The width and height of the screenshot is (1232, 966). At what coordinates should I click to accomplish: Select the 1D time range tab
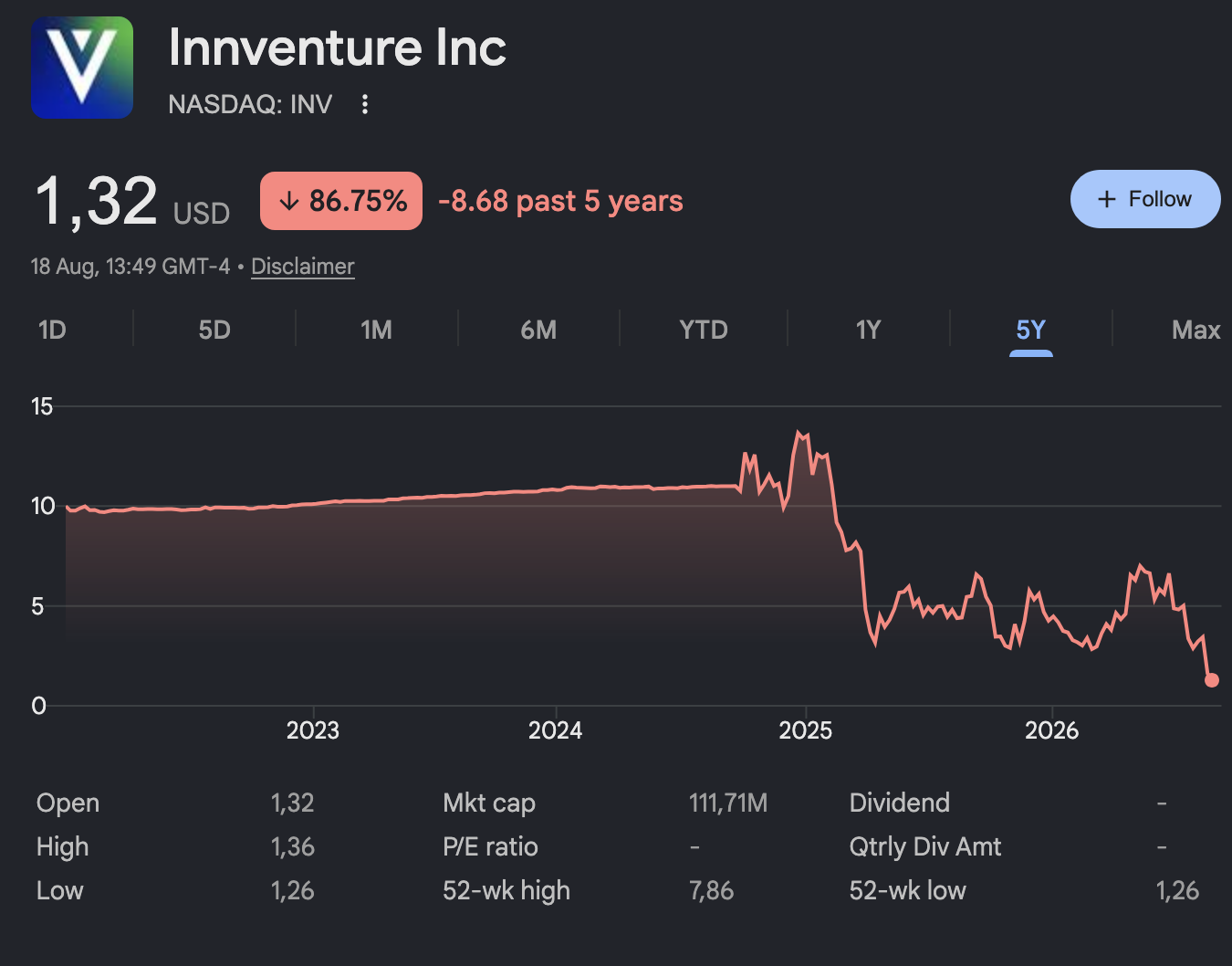(52, 330)
